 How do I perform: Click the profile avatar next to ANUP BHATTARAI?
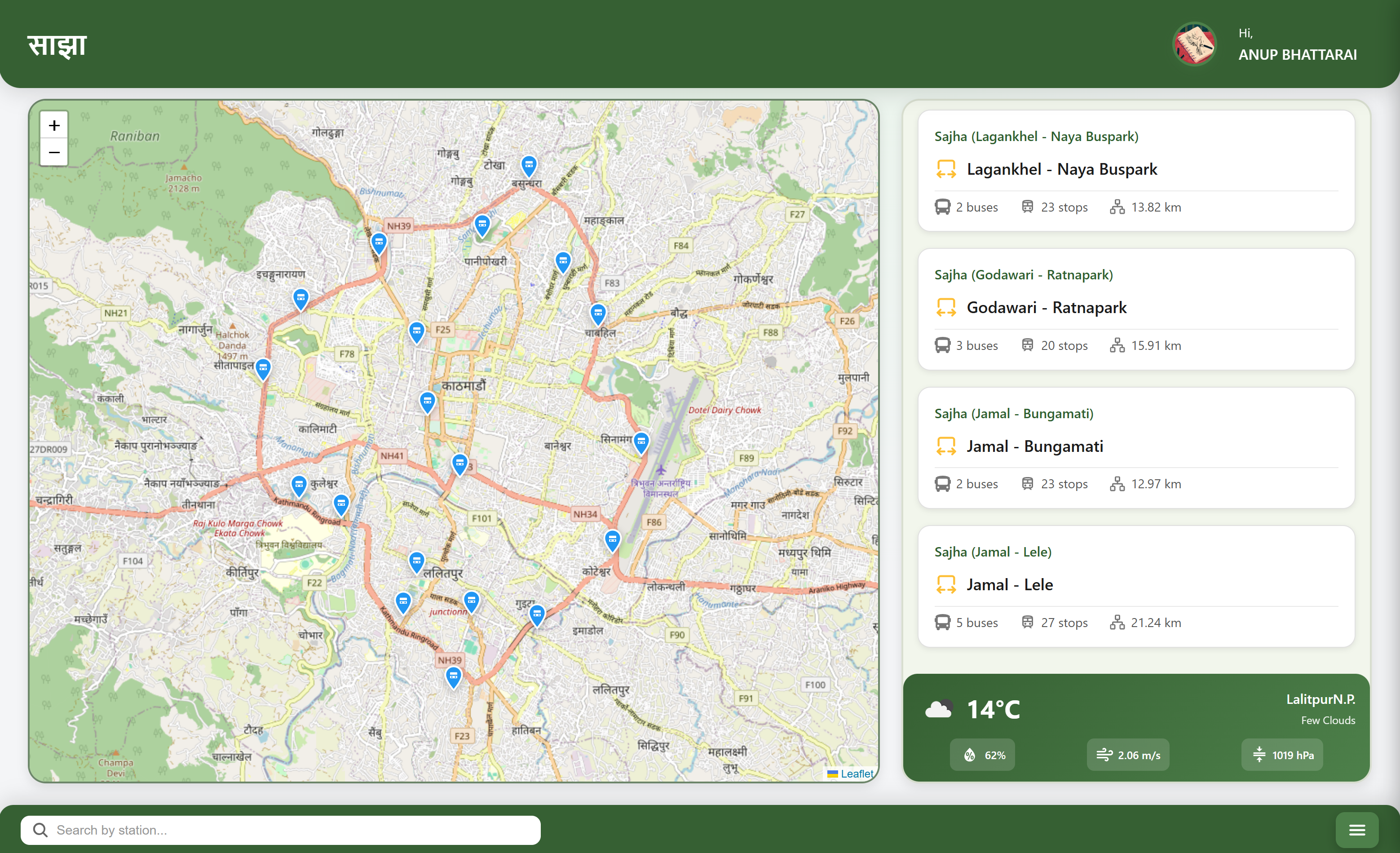click(1194, 44)
